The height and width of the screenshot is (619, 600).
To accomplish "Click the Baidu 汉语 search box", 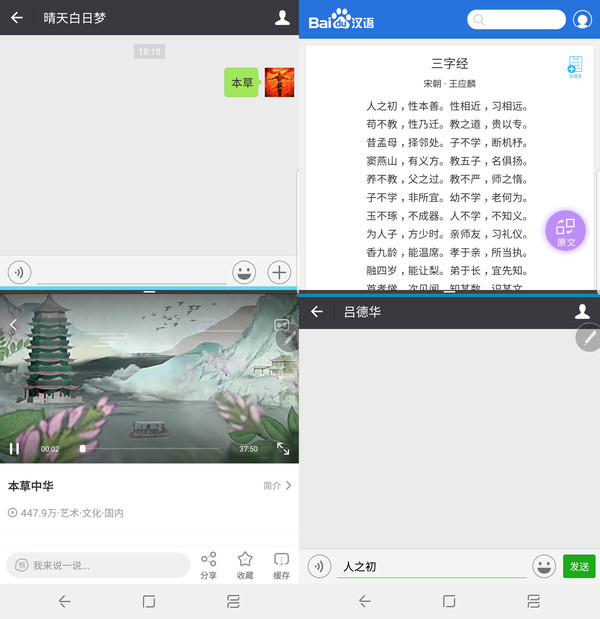I will click(x=516, y=20).
